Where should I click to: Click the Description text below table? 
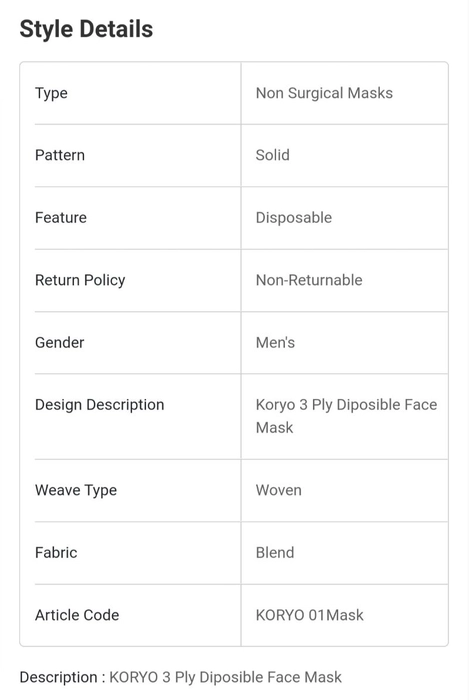coord(181,677)
